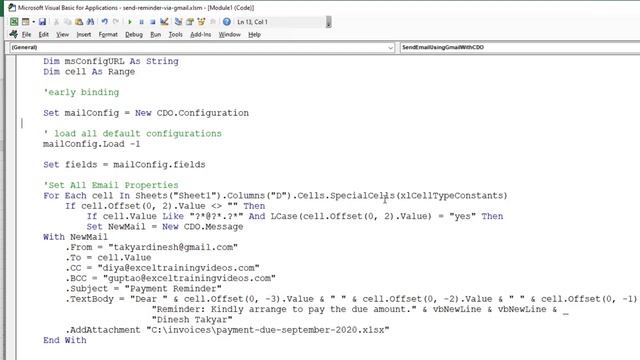Expand the (General) object dropdown
The image size is (640, 360).
(390, 47)
